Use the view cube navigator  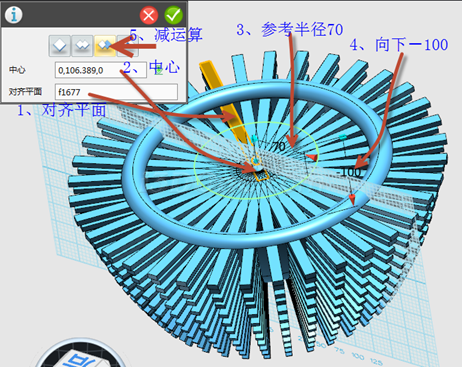pos(81,354)
